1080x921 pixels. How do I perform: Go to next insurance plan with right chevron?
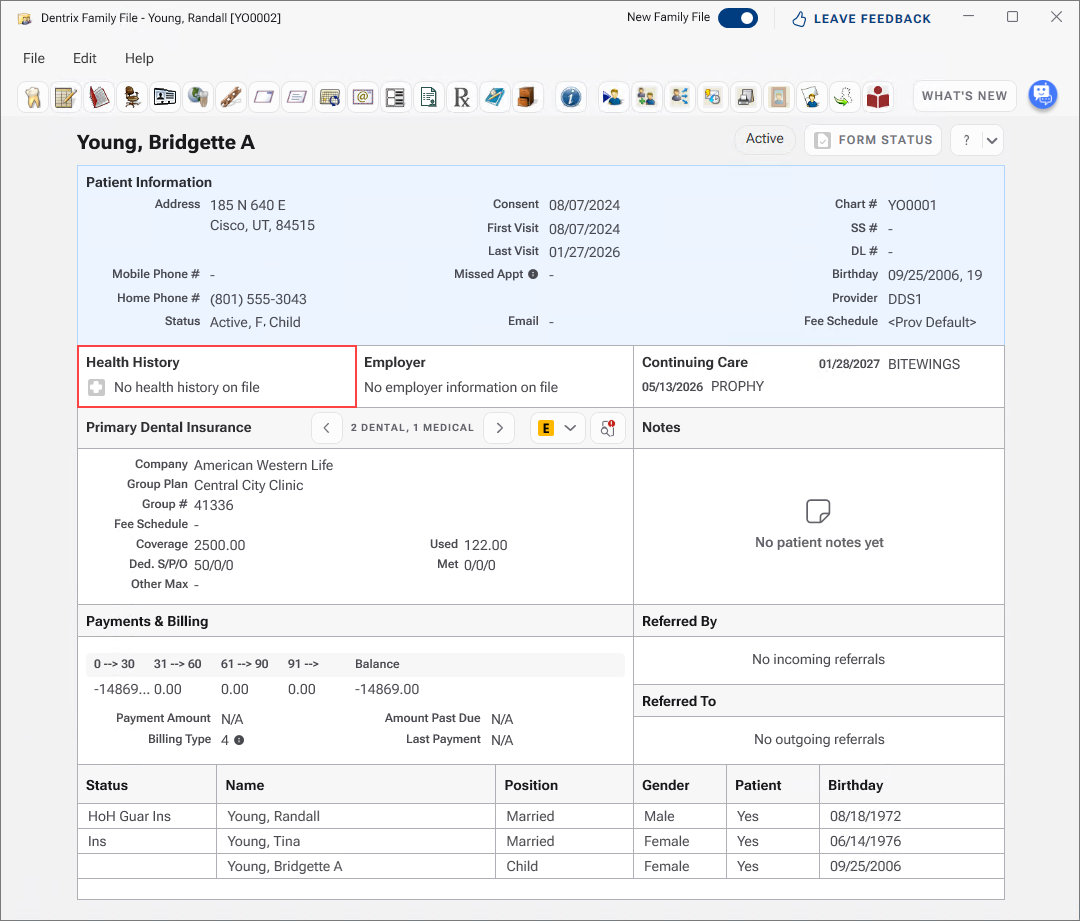(x=499, y=428)
